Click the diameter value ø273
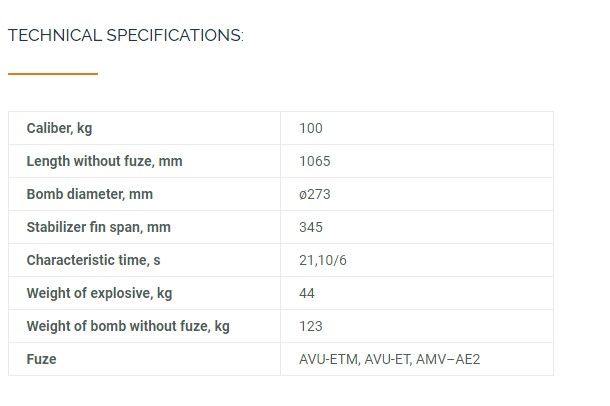The image size is (610, 406). point(314,194)
